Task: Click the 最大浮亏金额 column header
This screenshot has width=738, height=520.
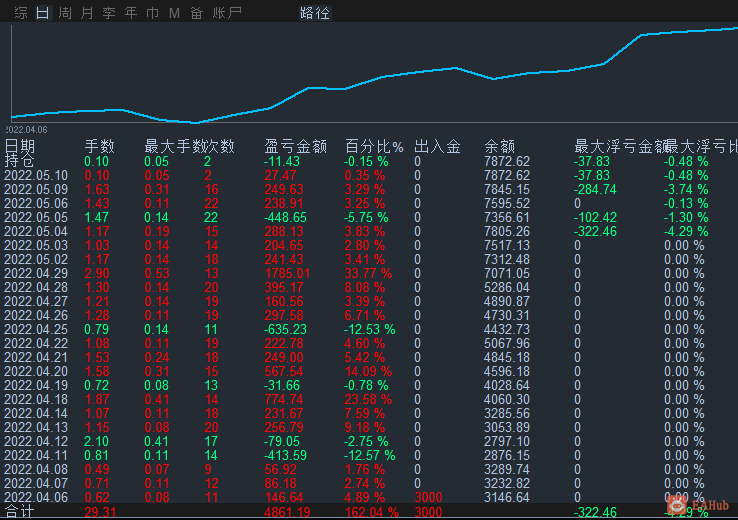Action: click(x=619, y=146)
